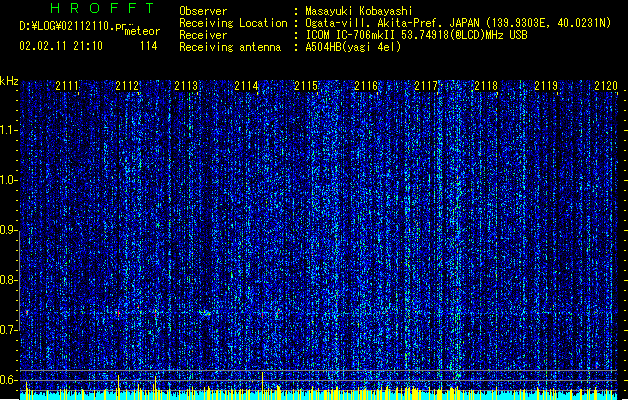Click the 2113 time marker
This screenshot has width=629, height=400.
(x=186, y=86)
